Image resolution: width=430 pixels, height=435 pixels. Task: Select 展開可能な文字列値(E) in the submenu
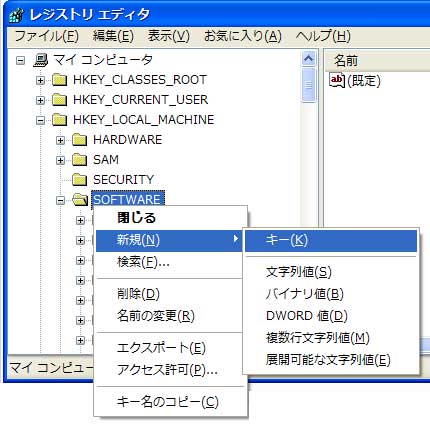(331, 360)
